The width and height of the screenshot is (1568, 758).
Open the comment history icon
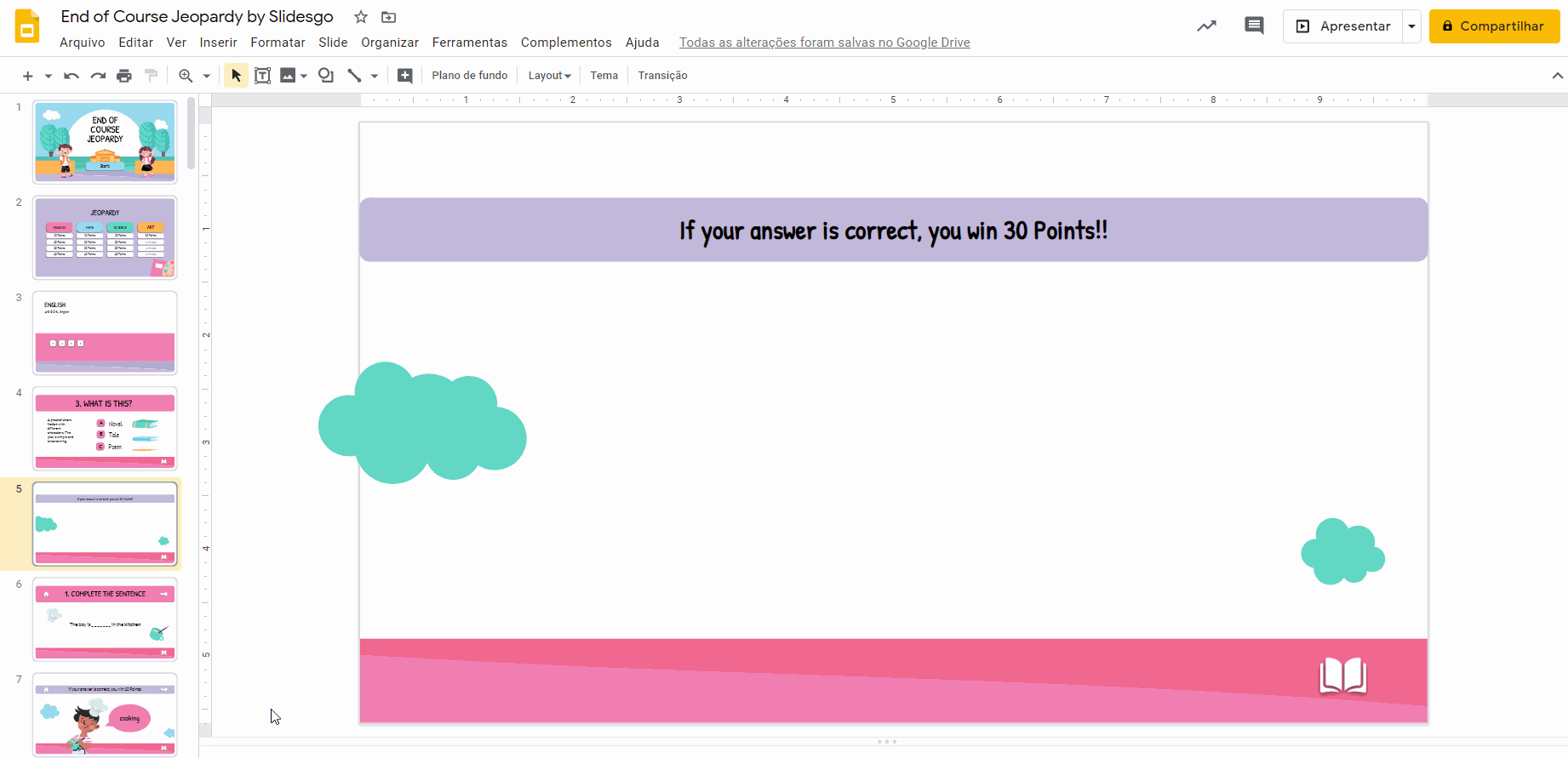coord(1254,26)
